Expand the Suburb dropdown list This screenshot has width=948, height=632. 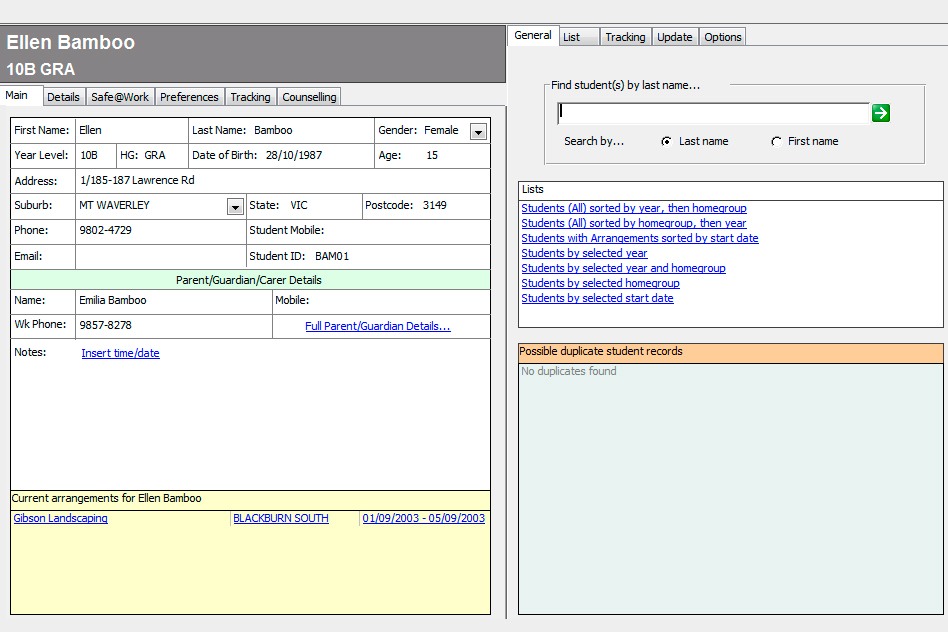(235, 207)
